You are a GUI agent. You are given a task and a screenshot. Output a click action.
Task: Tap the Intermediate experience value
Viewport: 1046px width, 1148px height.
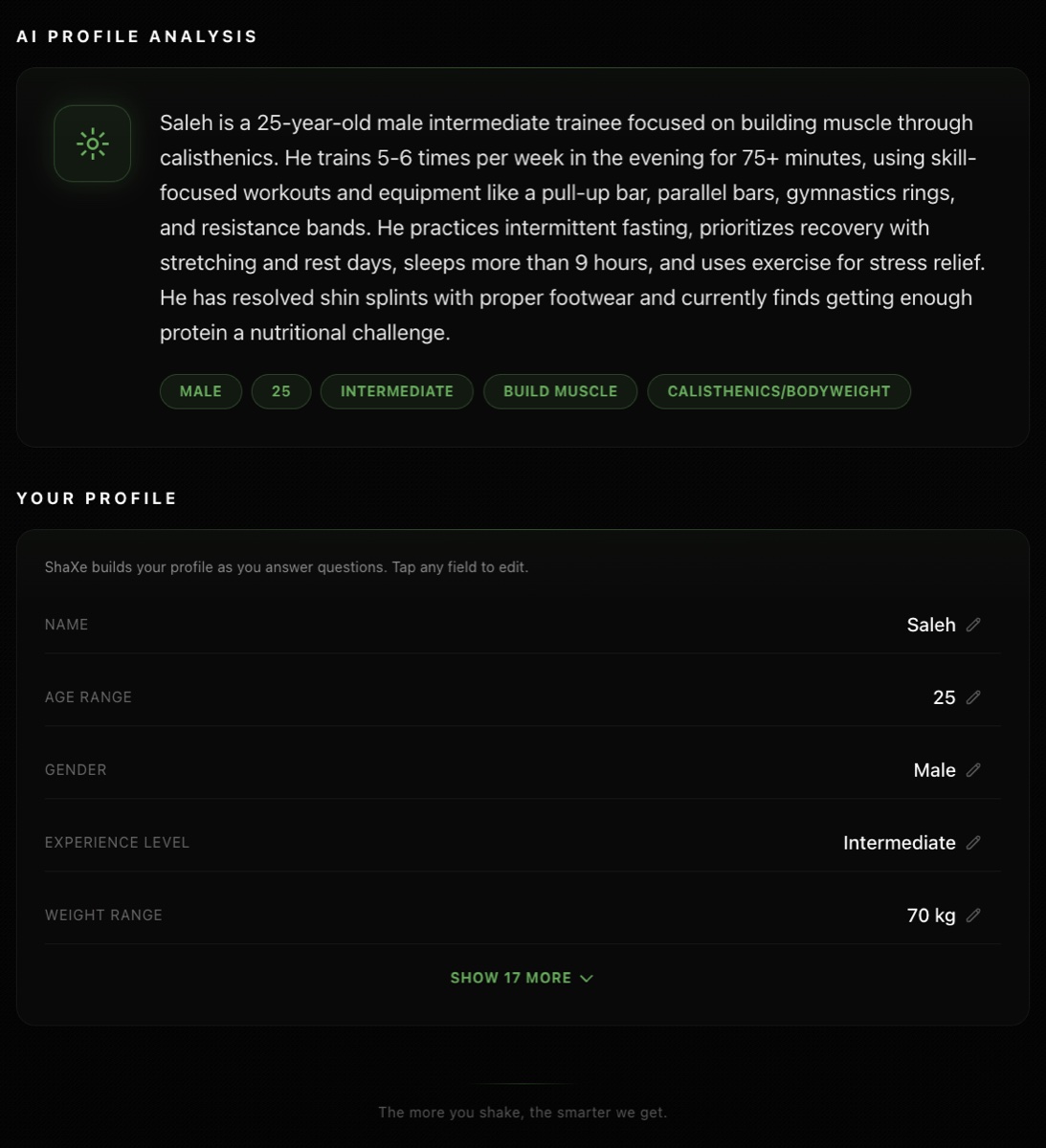tap(899, 843)
